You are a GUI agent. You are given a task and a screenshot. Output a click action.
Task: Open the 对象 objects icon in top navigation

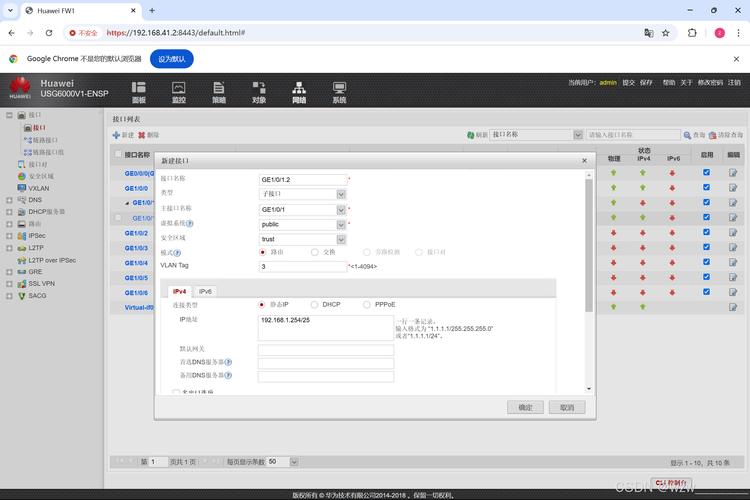pos(259,92)
